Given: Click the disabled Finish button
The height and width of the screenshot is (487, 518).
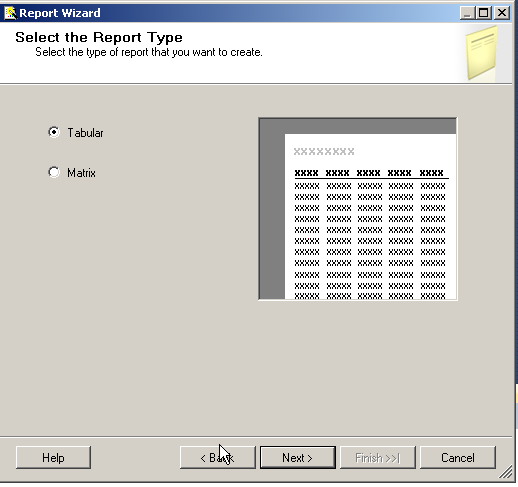Looking at the screenshot, I should click(x=378, y=458).
